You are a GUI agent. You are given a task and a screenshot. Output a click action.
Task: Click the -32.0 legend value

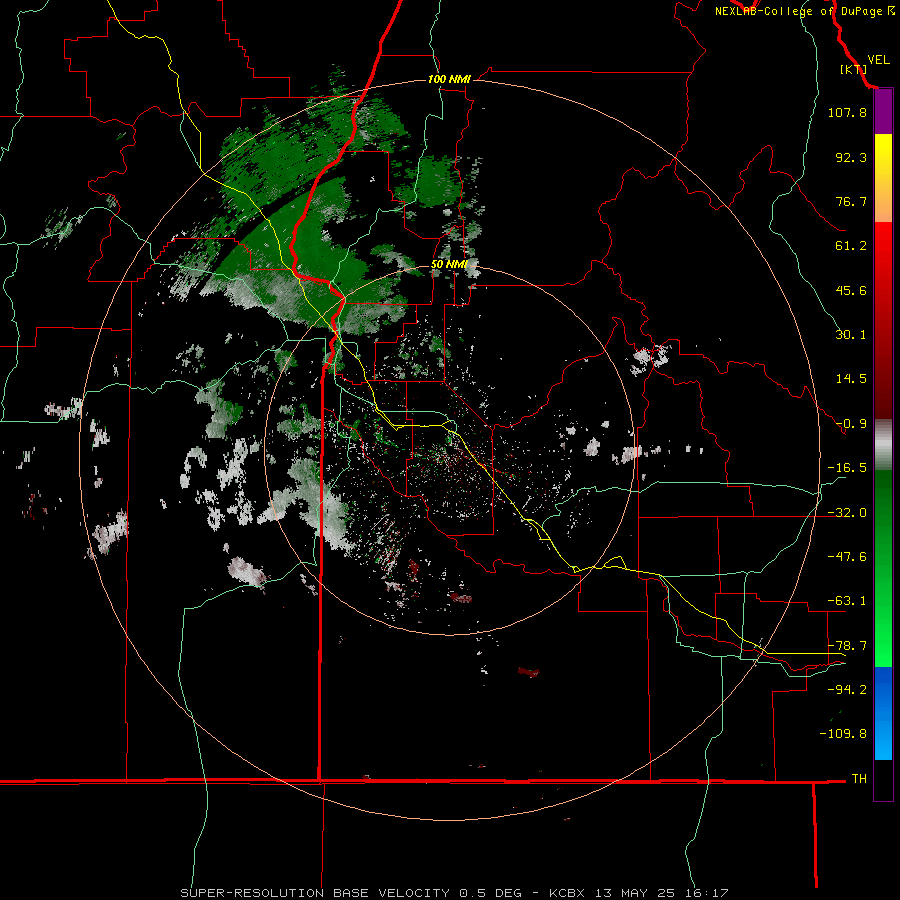pyautogui.click(x=847, y=513)
